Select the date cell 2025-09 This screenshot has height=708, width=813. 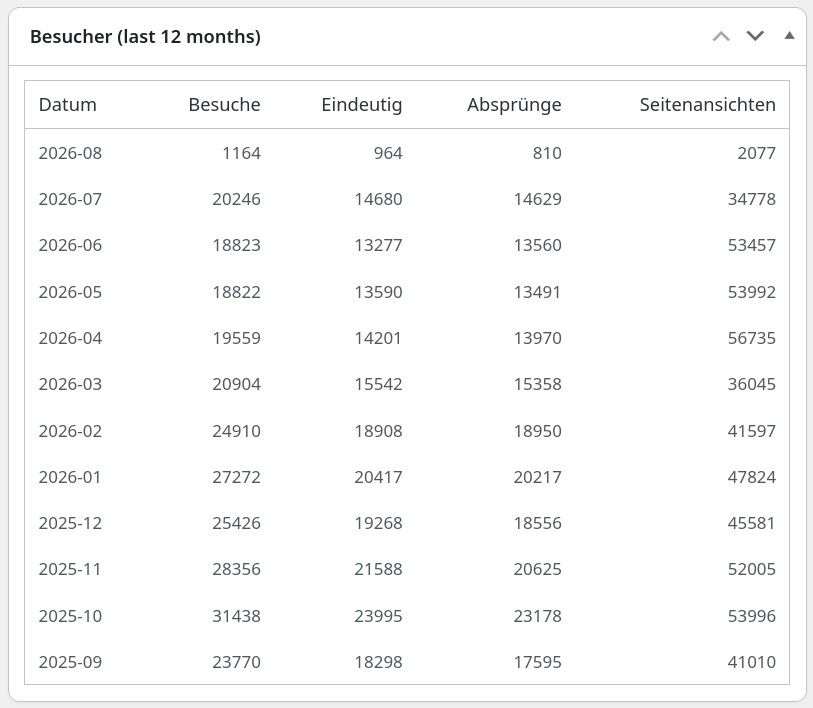pos(71,662)
